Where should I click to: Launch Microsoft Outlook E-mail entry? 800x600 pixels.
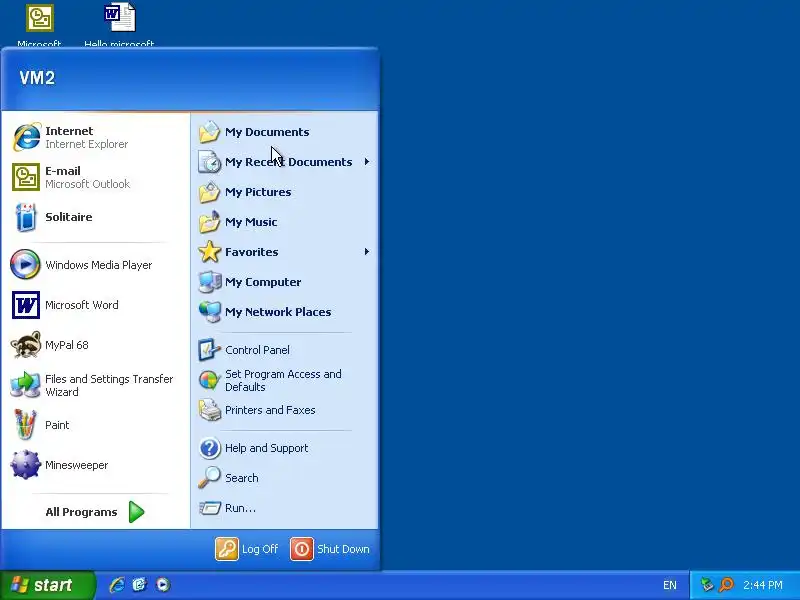tap(95, 177)
